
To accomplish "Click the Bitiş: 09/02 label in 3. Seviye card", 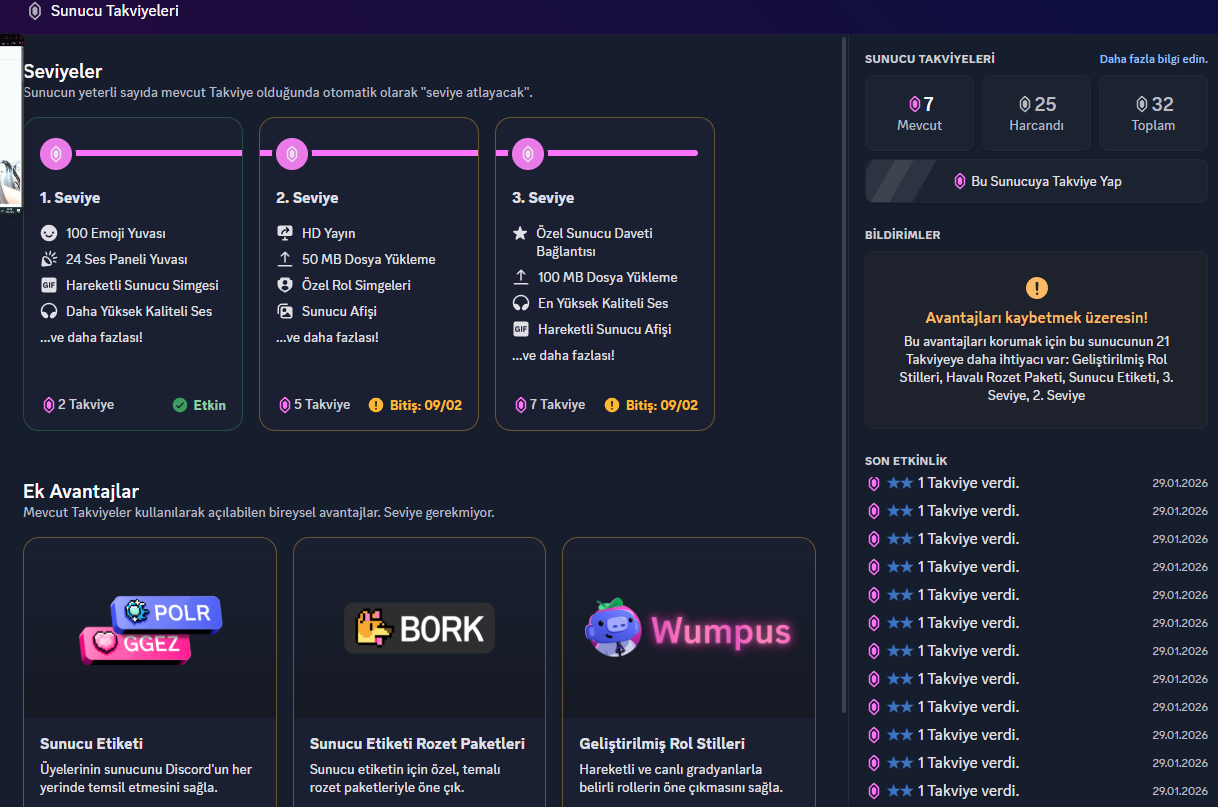I will [662, 405].
